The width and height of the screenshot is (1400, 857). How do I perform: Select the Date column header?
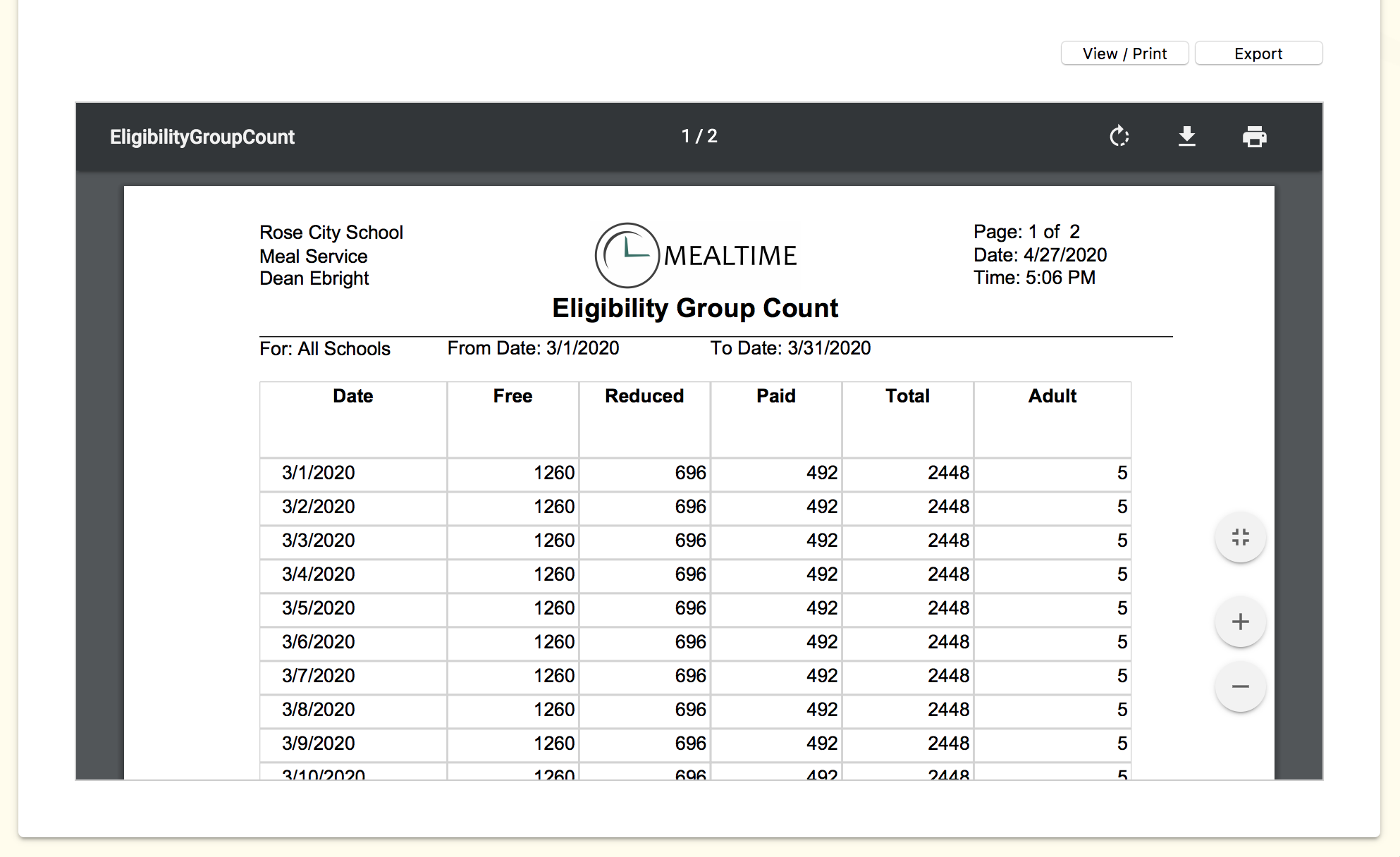352,396
